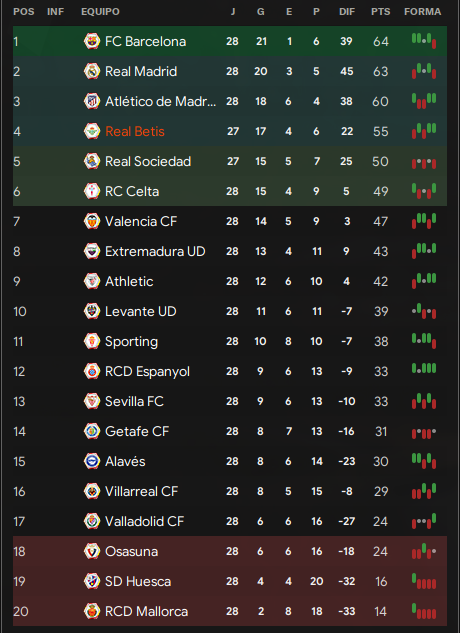Sort table by PTS column header
The image size is (460, 633).
[x=380, y=12]
